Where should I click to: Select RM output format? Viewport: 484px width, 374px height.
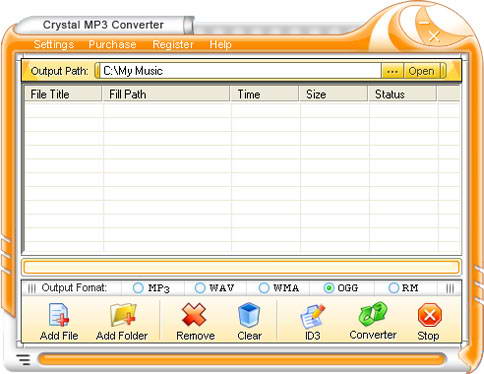[x=394, y=288]
